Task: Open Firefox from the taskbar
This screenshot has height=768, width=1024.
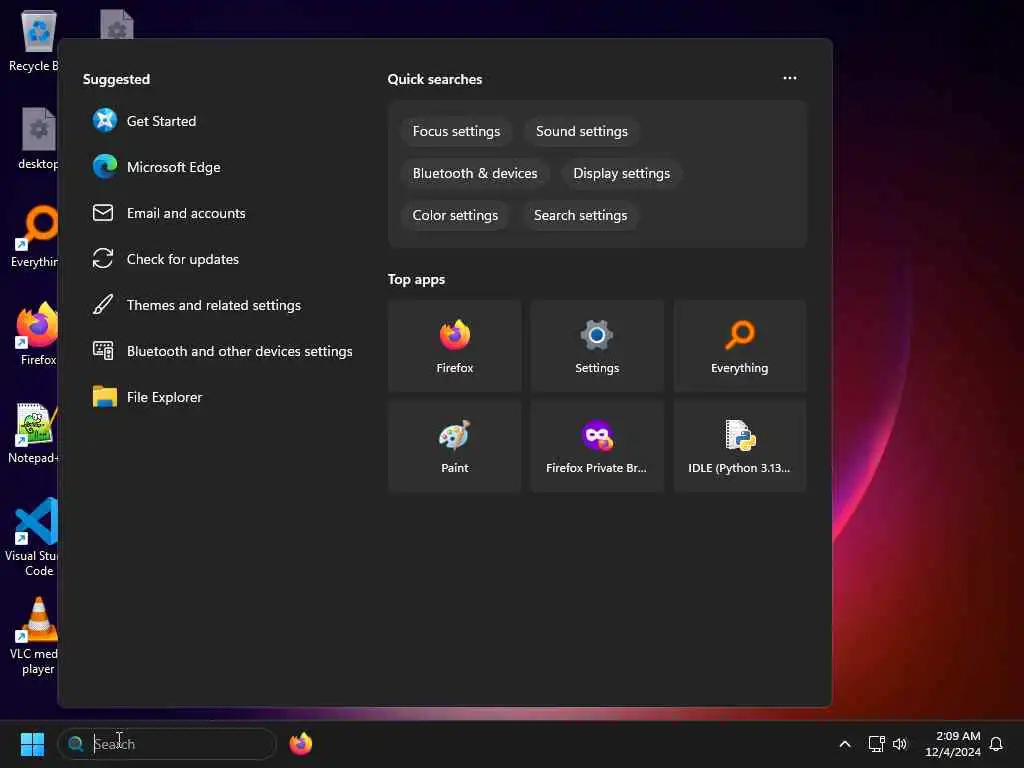Action: pyautogui.click(x=301, y=744)
